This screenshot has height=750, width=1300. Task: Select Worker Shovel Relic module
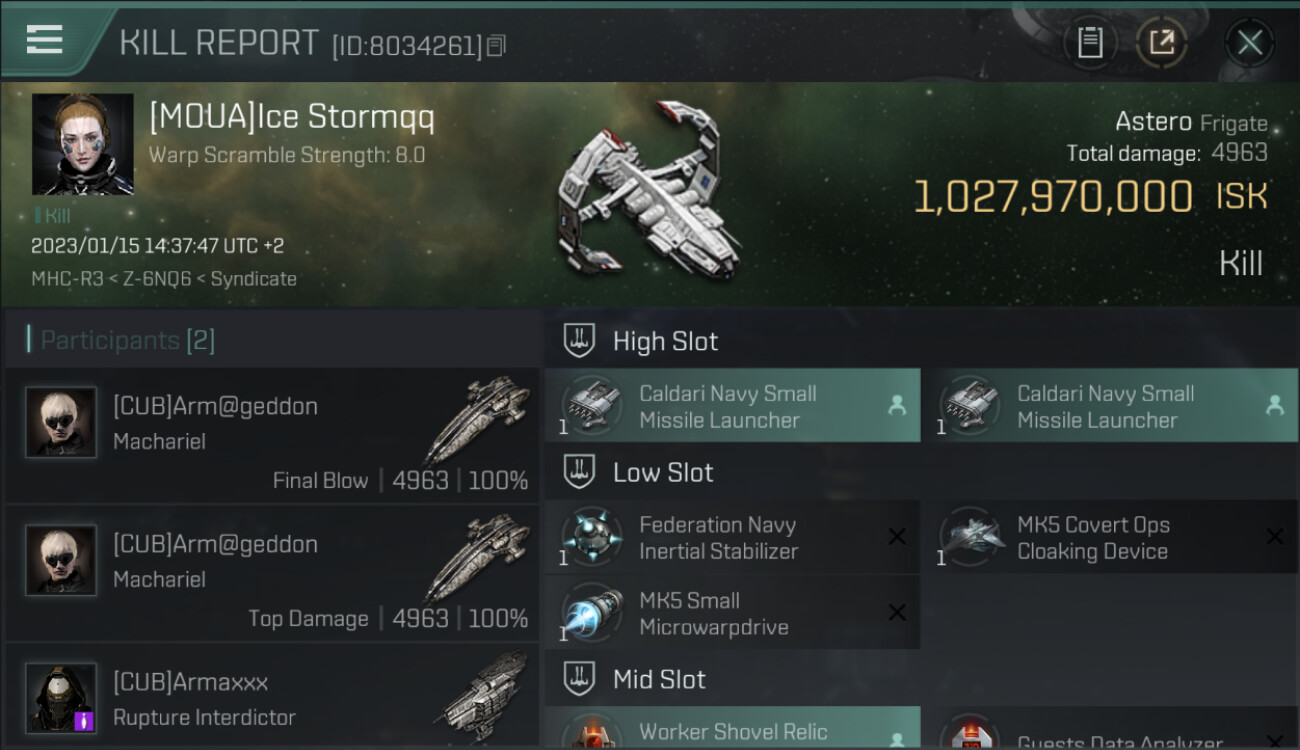pos(732,728)
